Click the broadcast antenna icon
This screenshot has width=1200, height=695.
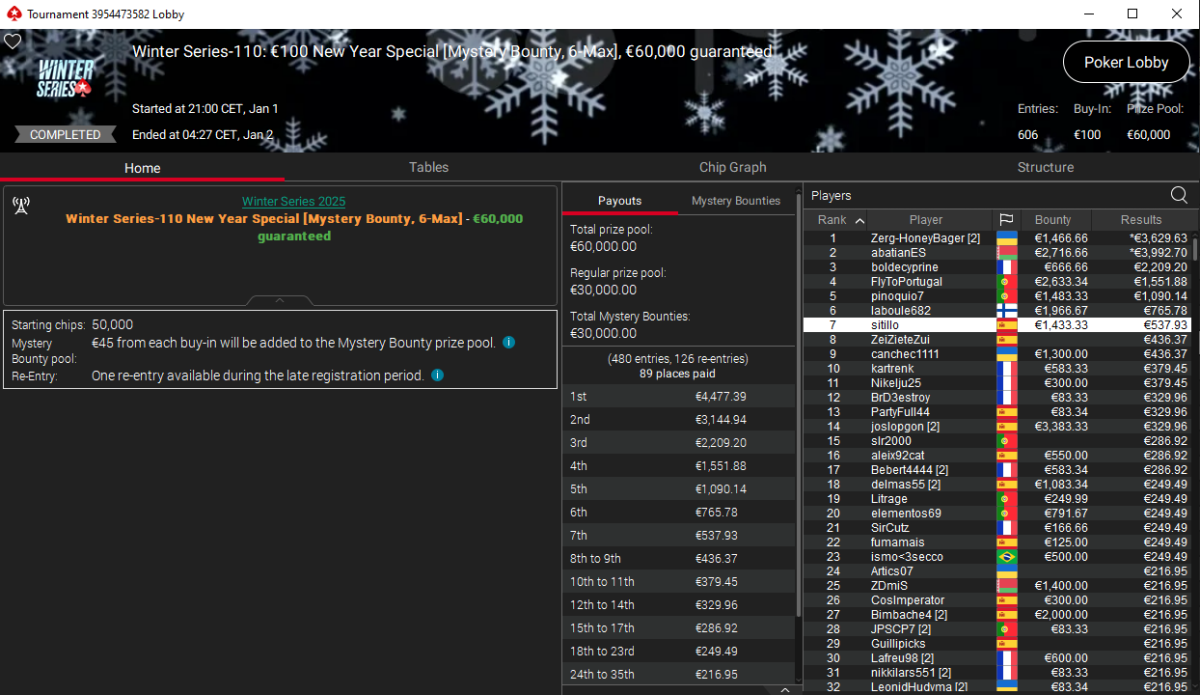tap(21, 206)
